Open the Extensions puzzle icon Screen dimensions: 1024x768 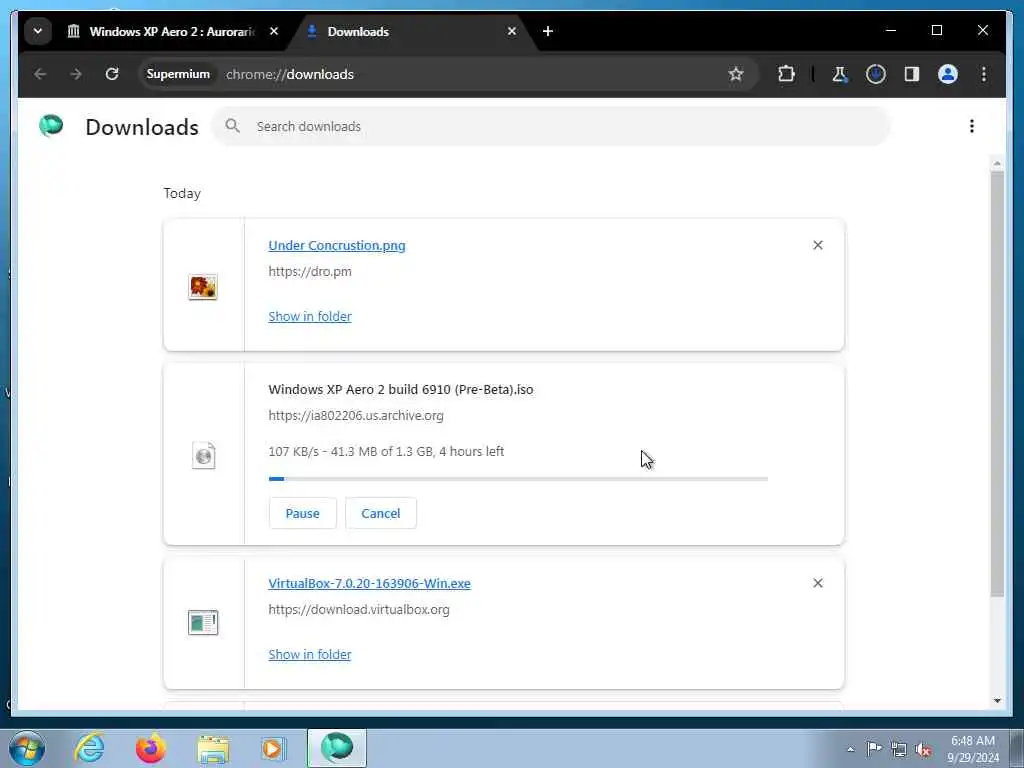(786, 74)
